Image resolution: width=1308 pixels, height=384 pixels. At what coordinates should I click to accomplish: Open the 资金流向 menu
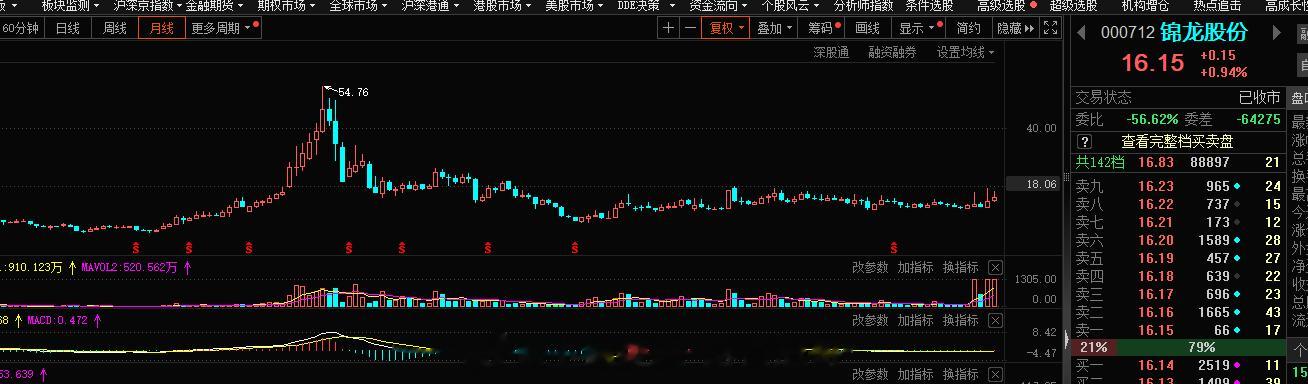(719, 6)
